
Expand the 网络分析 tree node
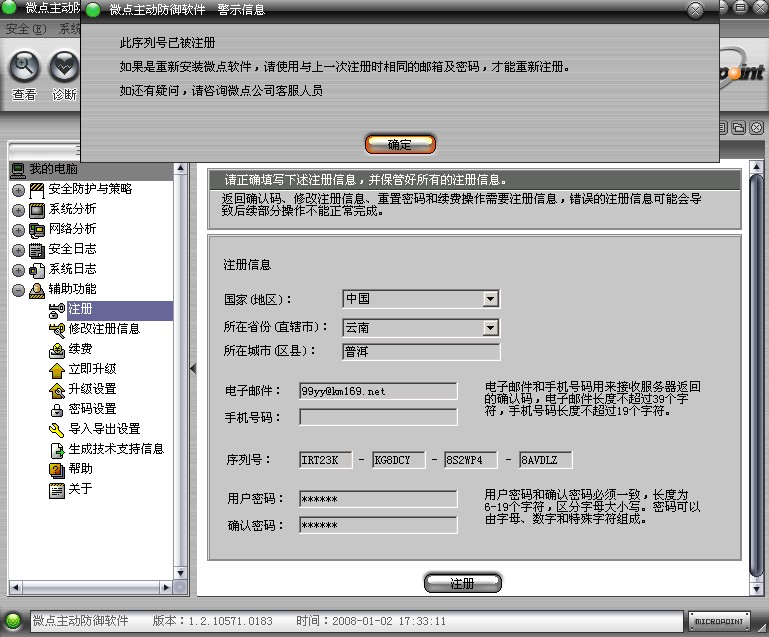(18, 230)
